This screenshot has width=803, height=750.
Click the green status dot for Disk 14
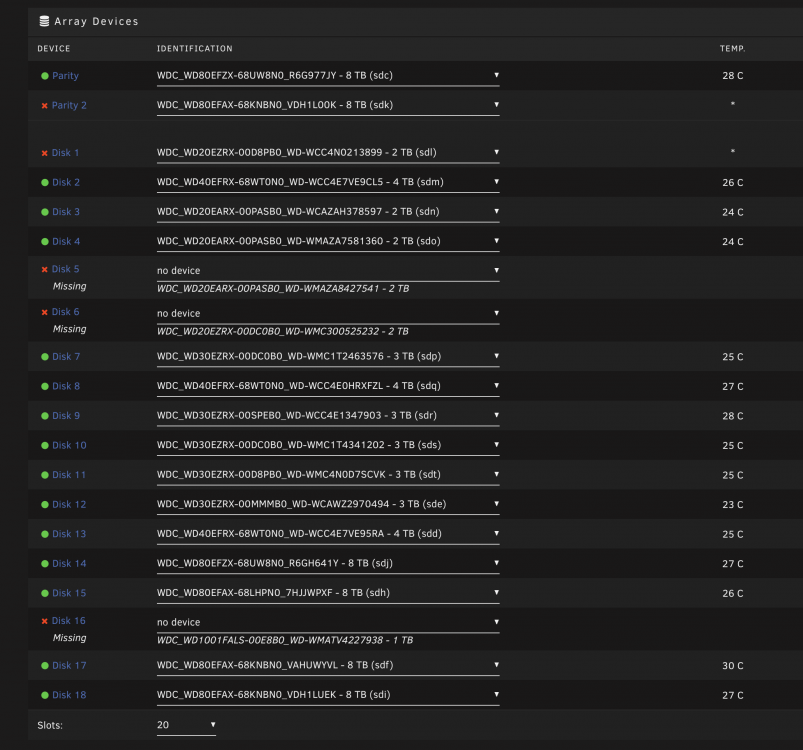coord(45,564)
